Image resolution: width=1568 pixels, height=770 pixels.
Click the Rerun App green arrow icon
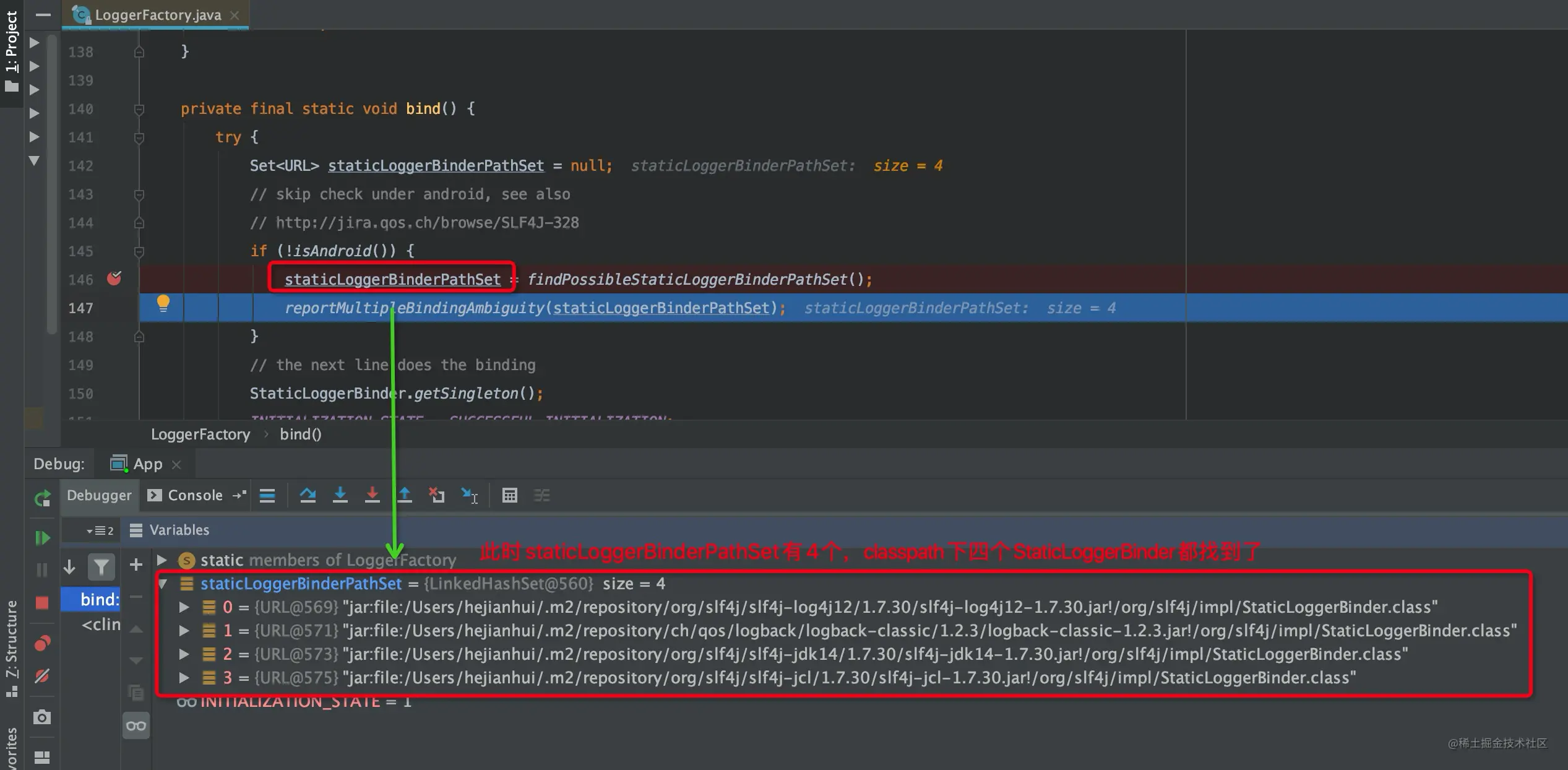pos(42,498)
